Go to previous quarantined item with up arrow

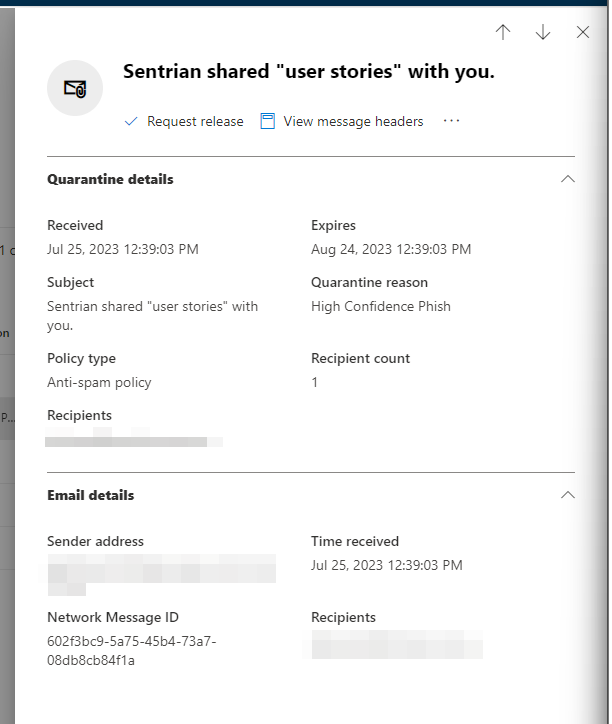pos(503,32)
